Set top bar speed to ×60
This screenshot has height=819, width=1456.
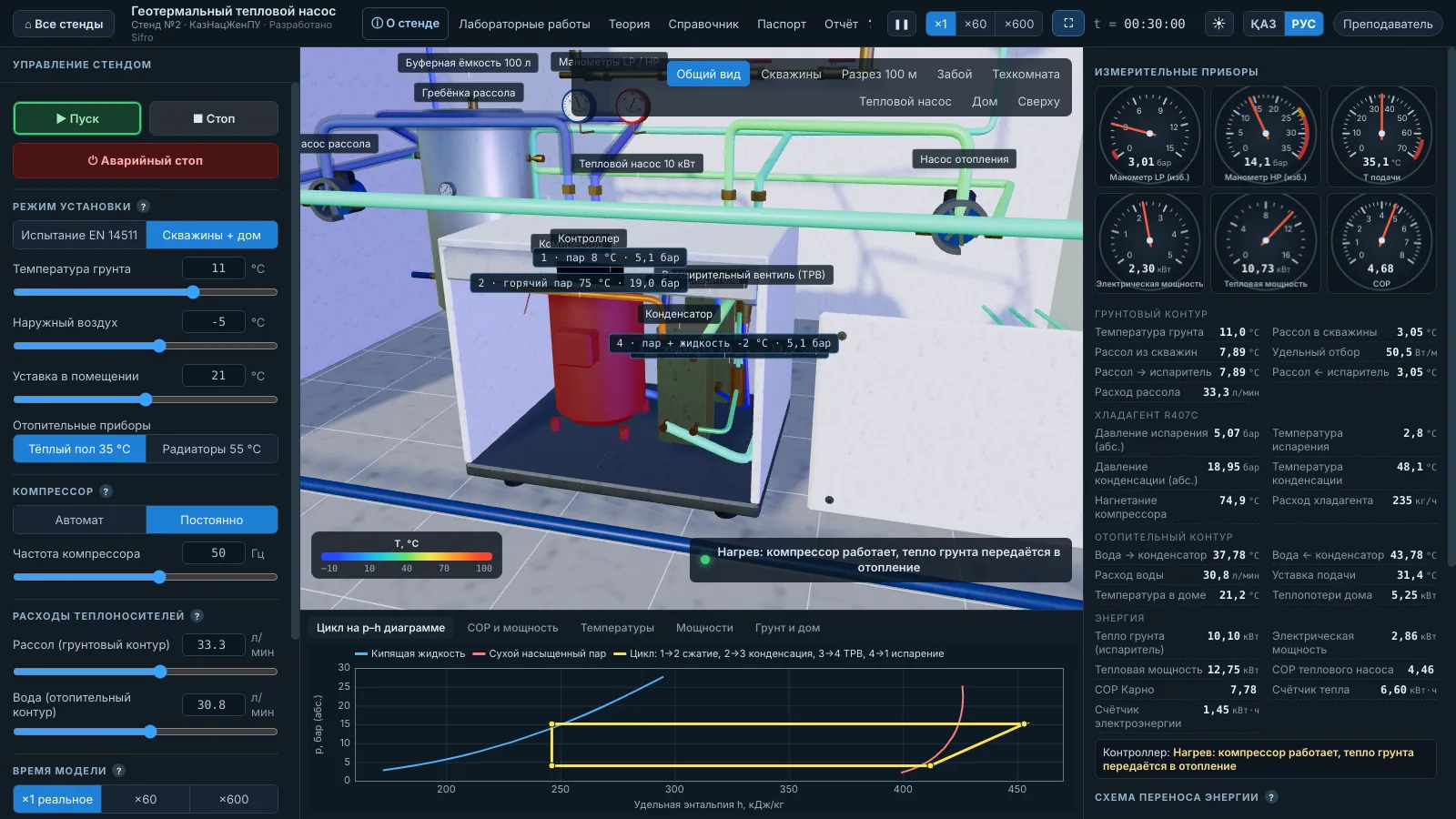[x=976, y=24]
